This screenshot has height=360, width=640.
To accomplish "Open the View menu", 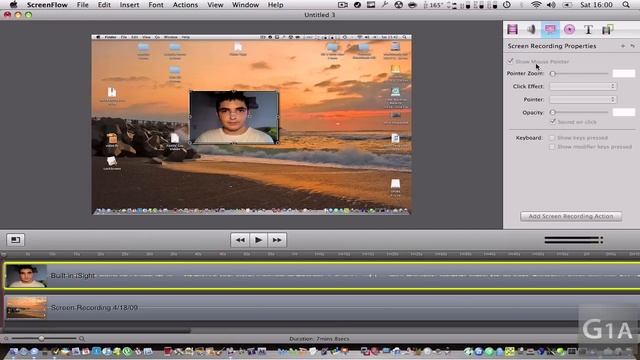I will (x=215, y=5).
